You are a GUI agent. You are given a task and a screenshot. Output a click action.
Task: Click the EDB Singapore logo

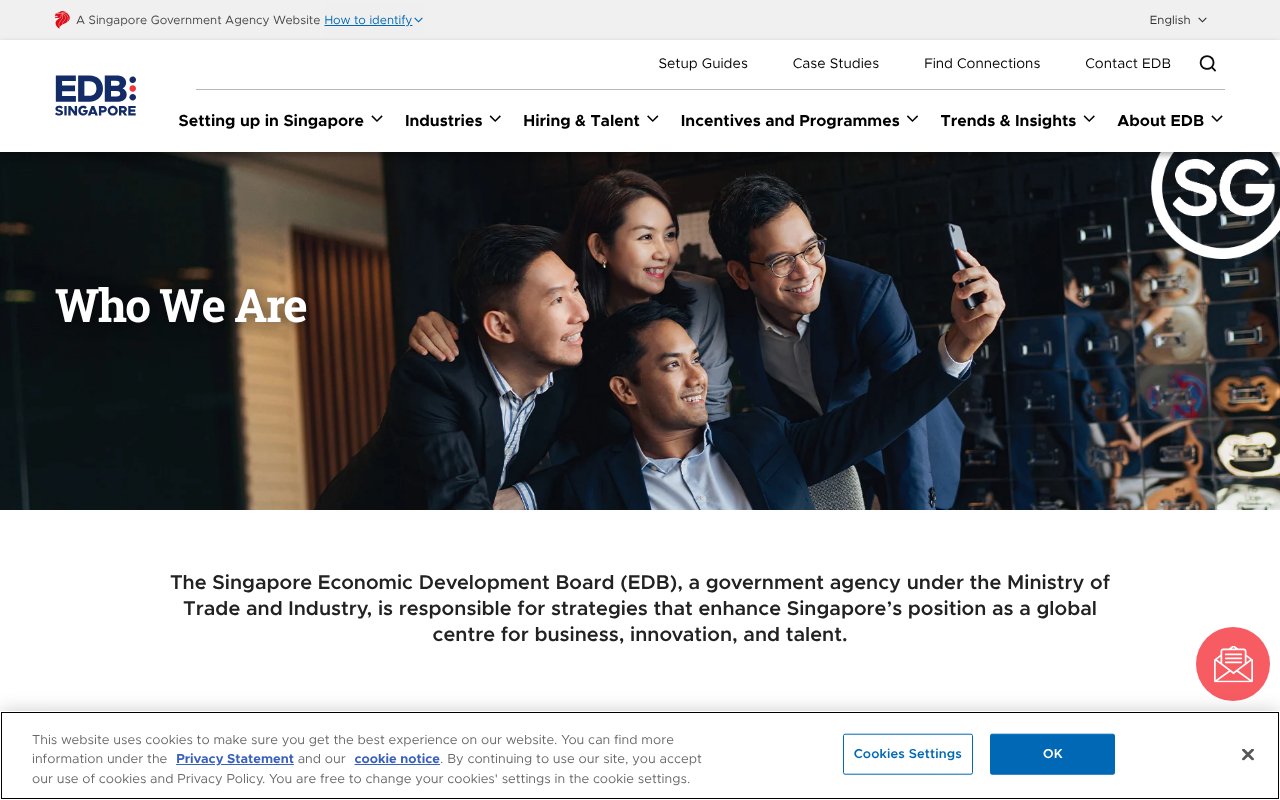96,96
